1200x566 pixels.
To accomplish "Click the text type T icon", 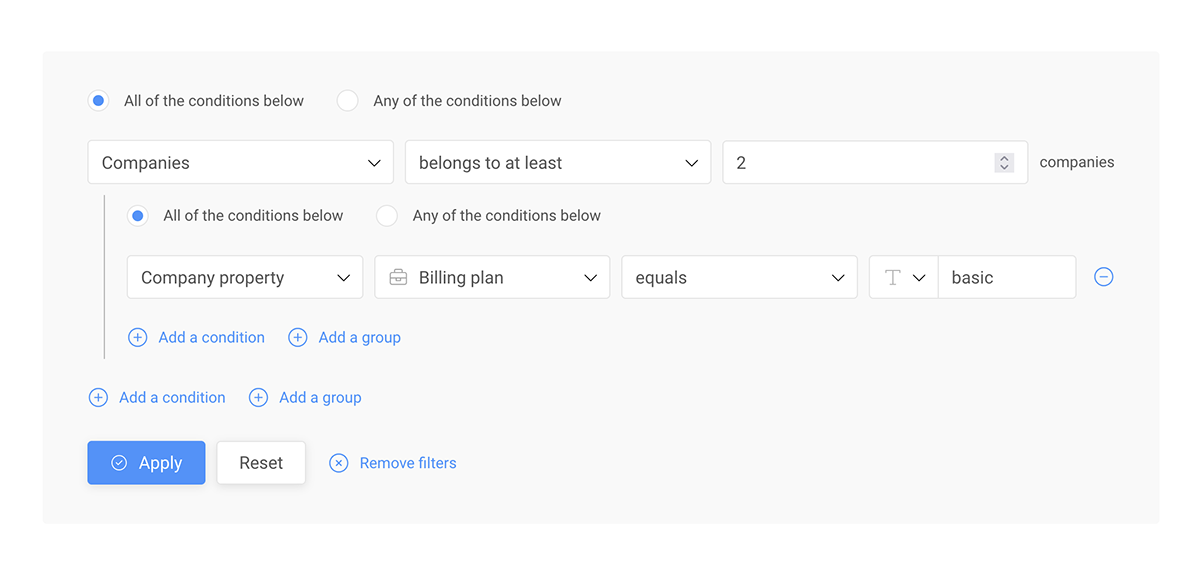I will [893, 277].
